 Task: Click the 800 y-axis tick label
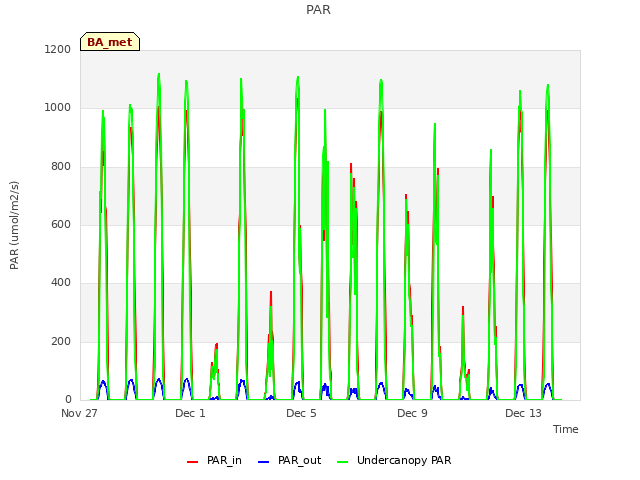(61, 166)
